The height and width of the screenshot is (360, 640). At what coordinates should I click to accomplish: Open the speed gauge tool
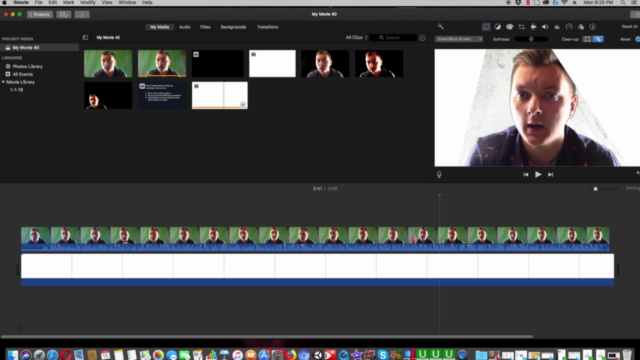(569, 27)
